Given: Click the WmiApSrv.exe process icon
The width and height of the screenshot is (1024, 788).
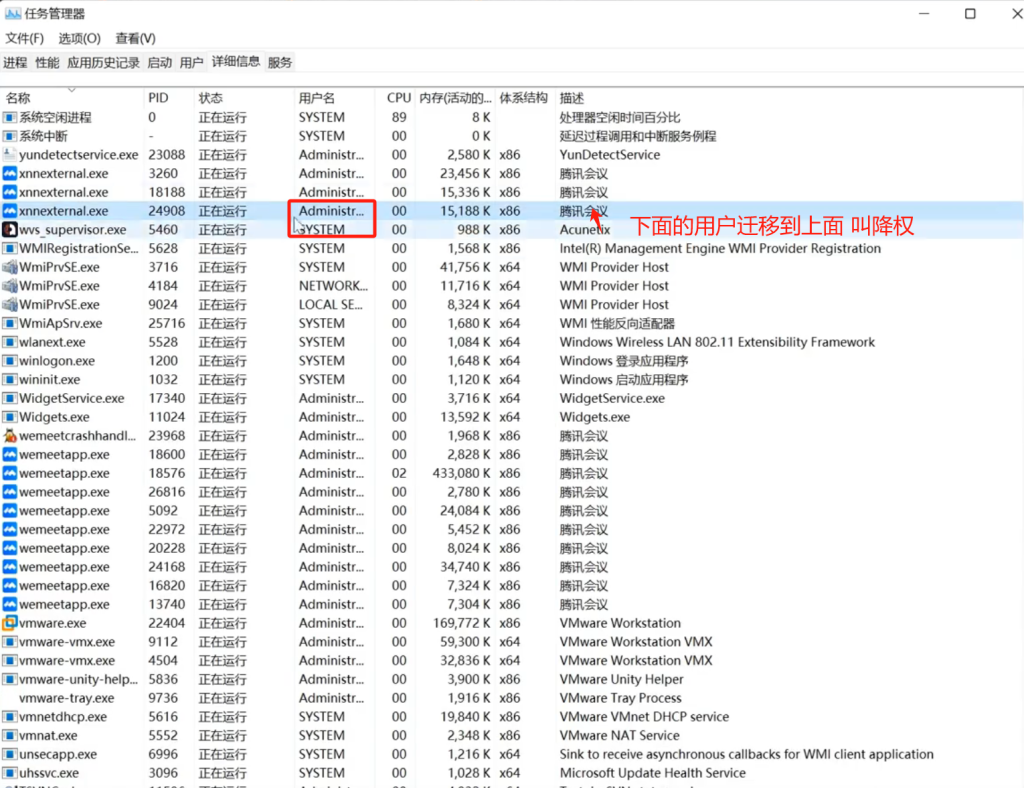Looking at the screenshot, I should [x=9, y=324].
